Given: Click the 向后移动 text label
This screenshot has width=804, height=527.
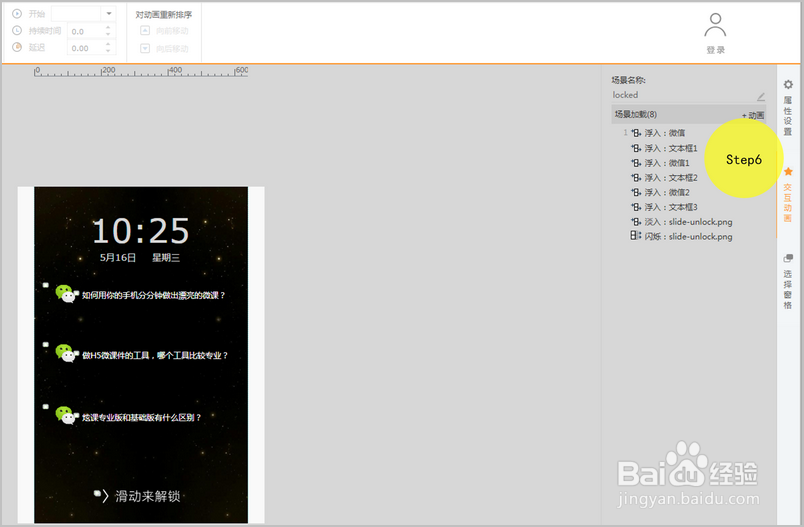Looking at the screenshot, I should tap(172, 49).
